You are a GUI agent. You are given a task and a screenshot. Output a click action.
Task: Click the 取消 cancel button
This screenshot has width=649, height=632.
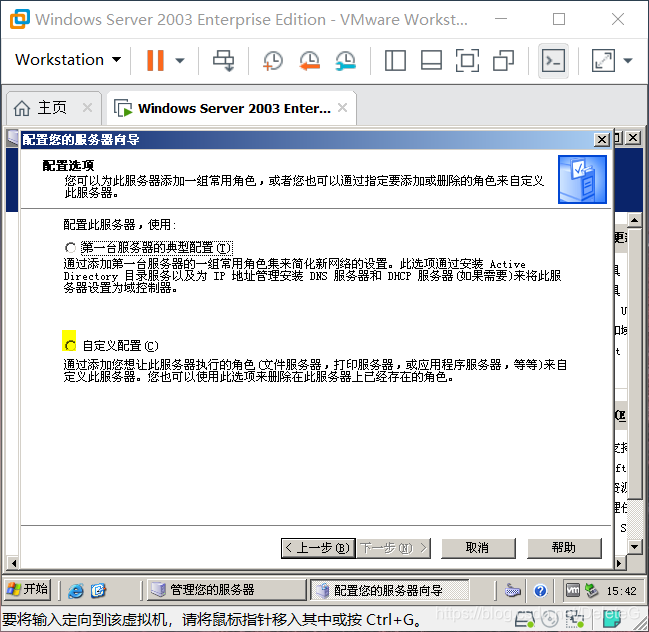click(x=478, y=548)
